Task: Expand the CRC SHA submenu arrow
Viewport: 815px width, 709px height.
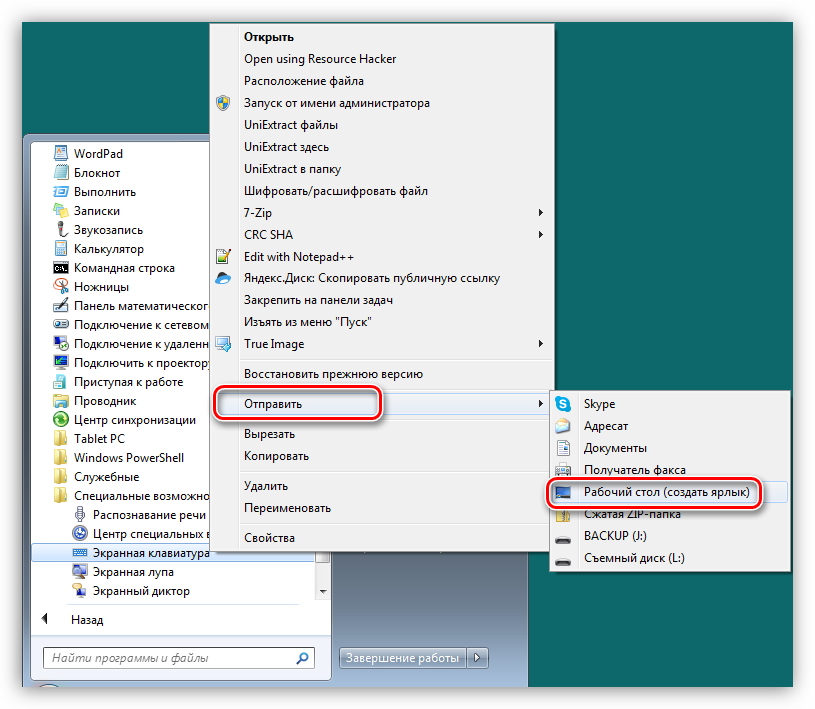Action: pos(541,234)
